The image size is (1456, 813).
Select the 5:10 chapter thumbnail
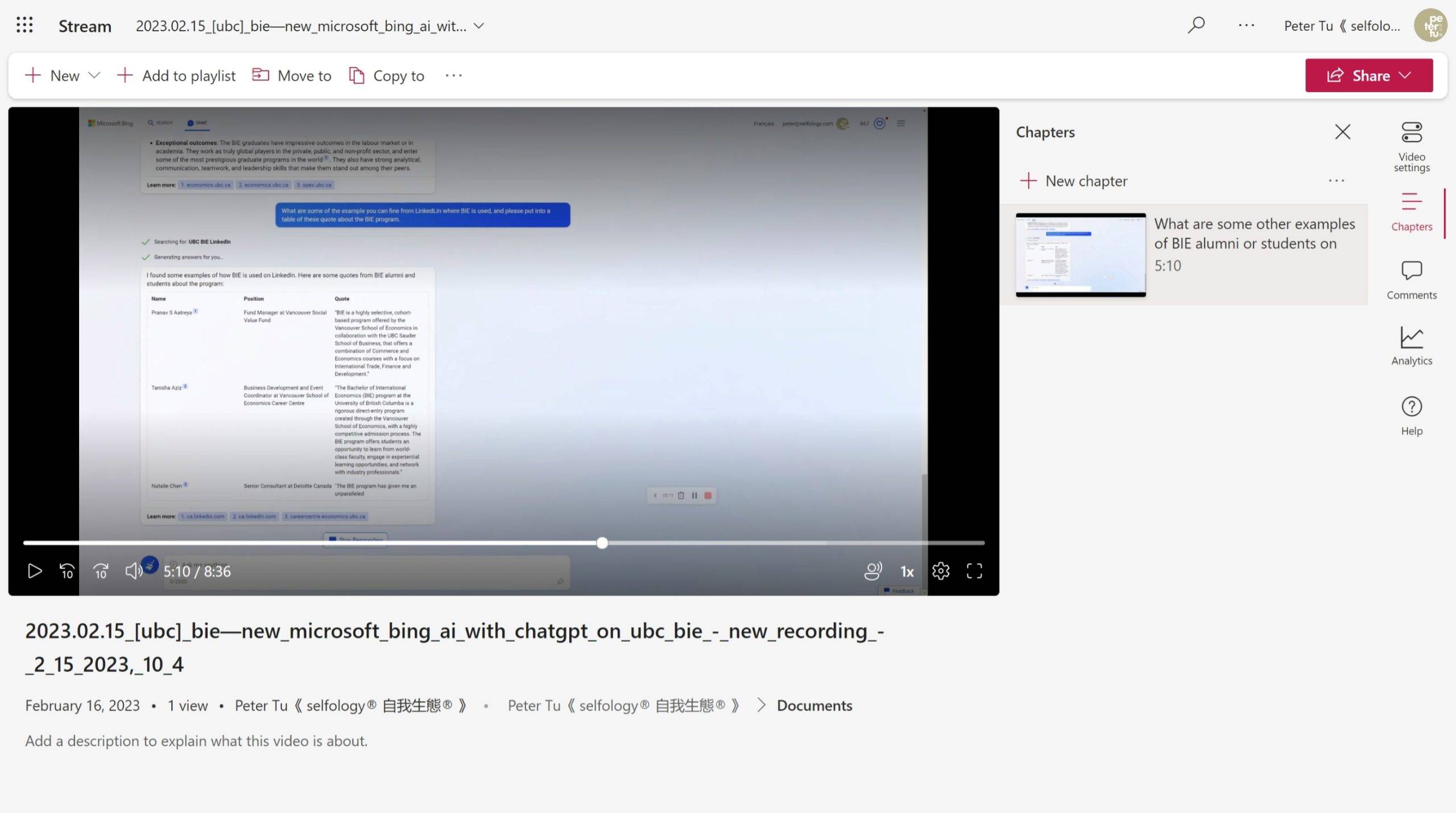pos(1081,255)
